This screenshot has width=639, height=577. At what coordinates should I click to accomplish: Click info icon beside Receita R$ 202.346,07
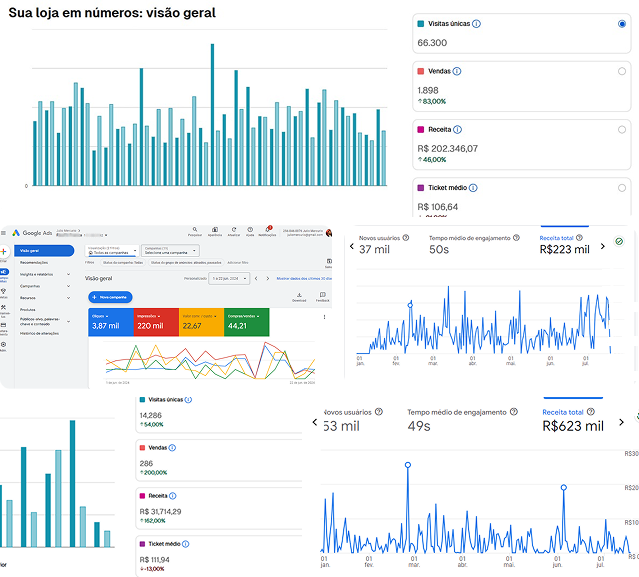pyautogui.click(x=458, y=130)
